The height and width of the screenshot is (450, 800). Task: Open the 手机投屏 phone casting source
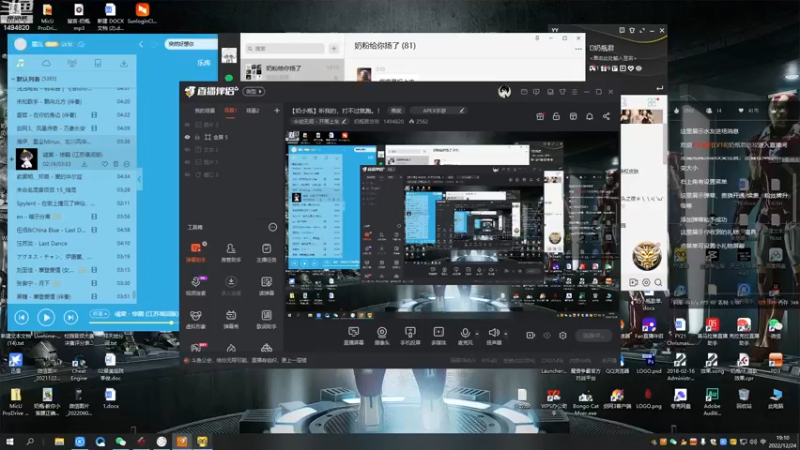click(410, 336)
